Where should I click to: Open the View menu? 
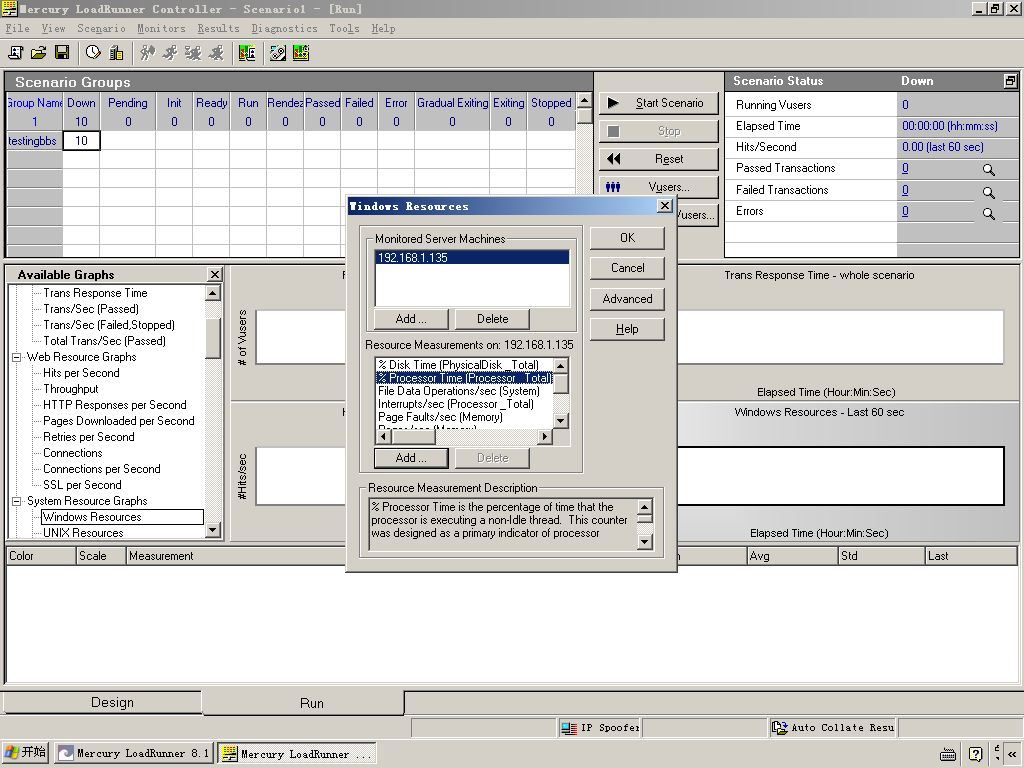click(x=54, y=28)
